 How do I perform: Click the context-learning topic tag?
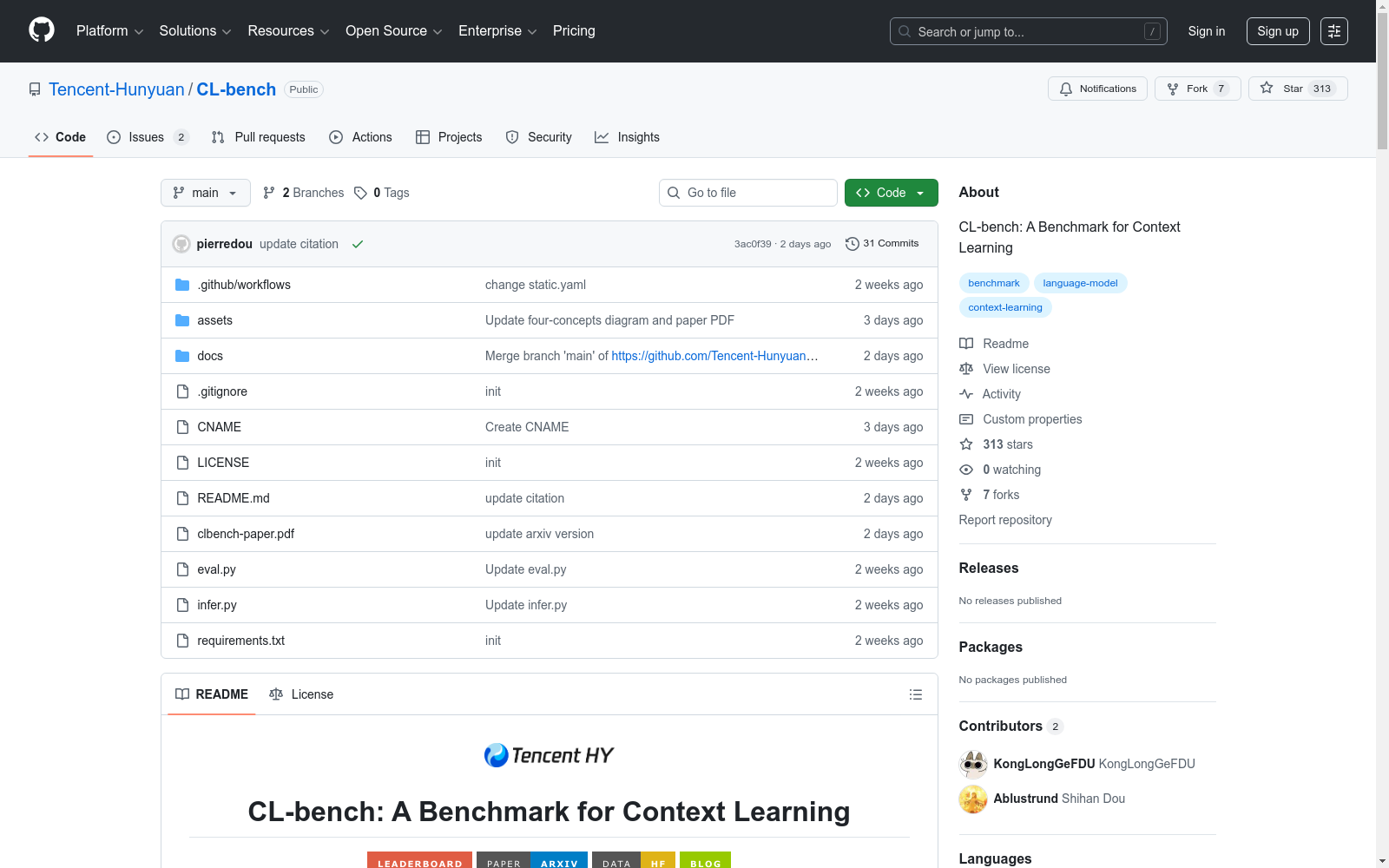[1005, 307]
